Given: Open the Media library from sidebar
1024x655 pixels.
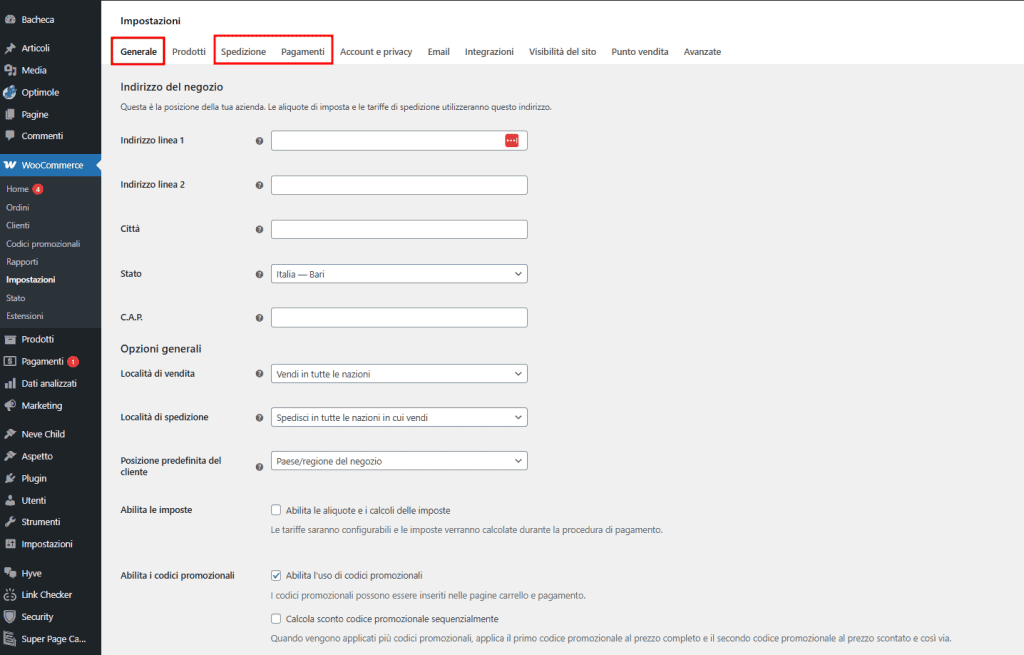Looking at the screenshot, I should click(34, 69).
